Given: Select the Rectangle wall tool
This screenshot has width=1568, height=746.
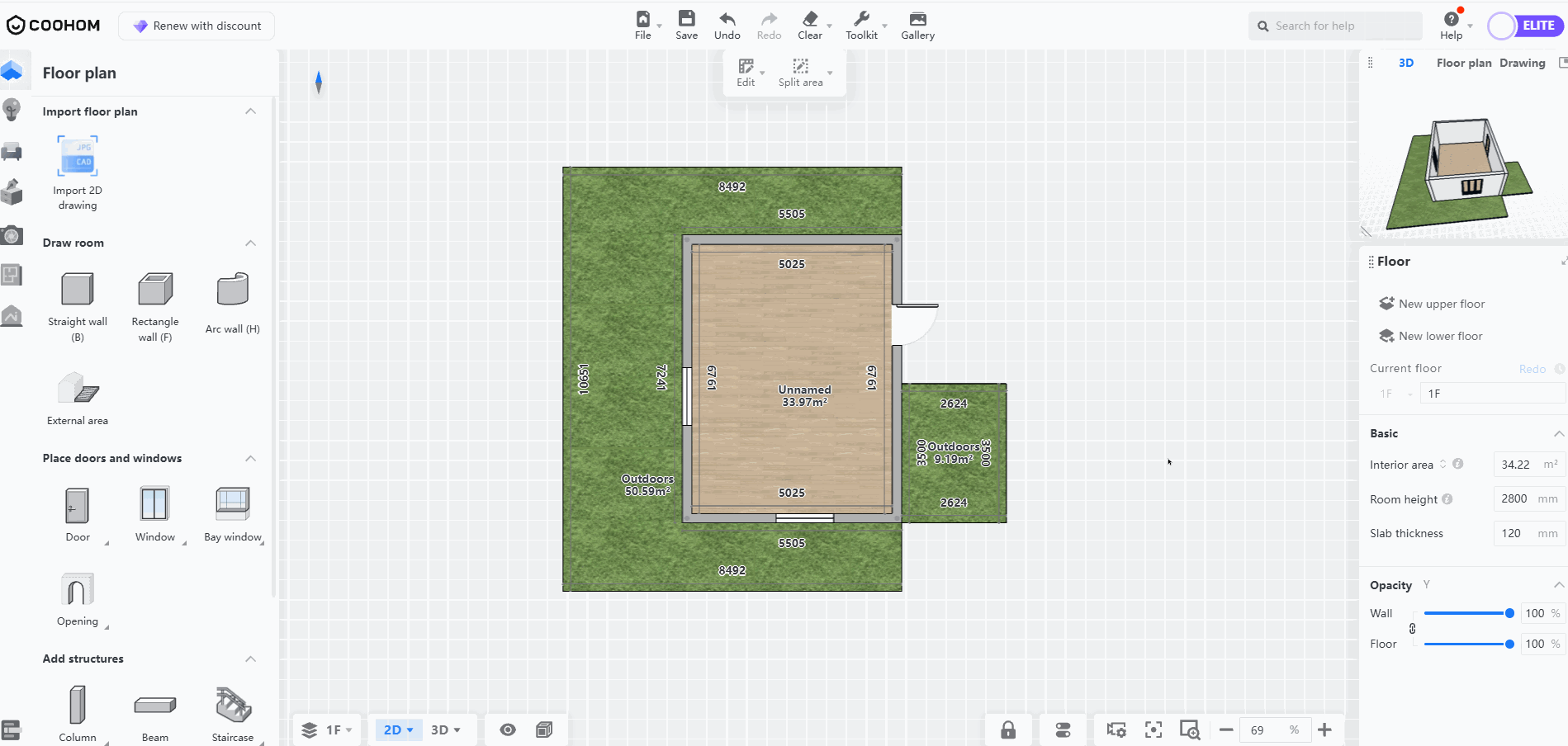Looking at the screenshot, I should pos(154,290).
